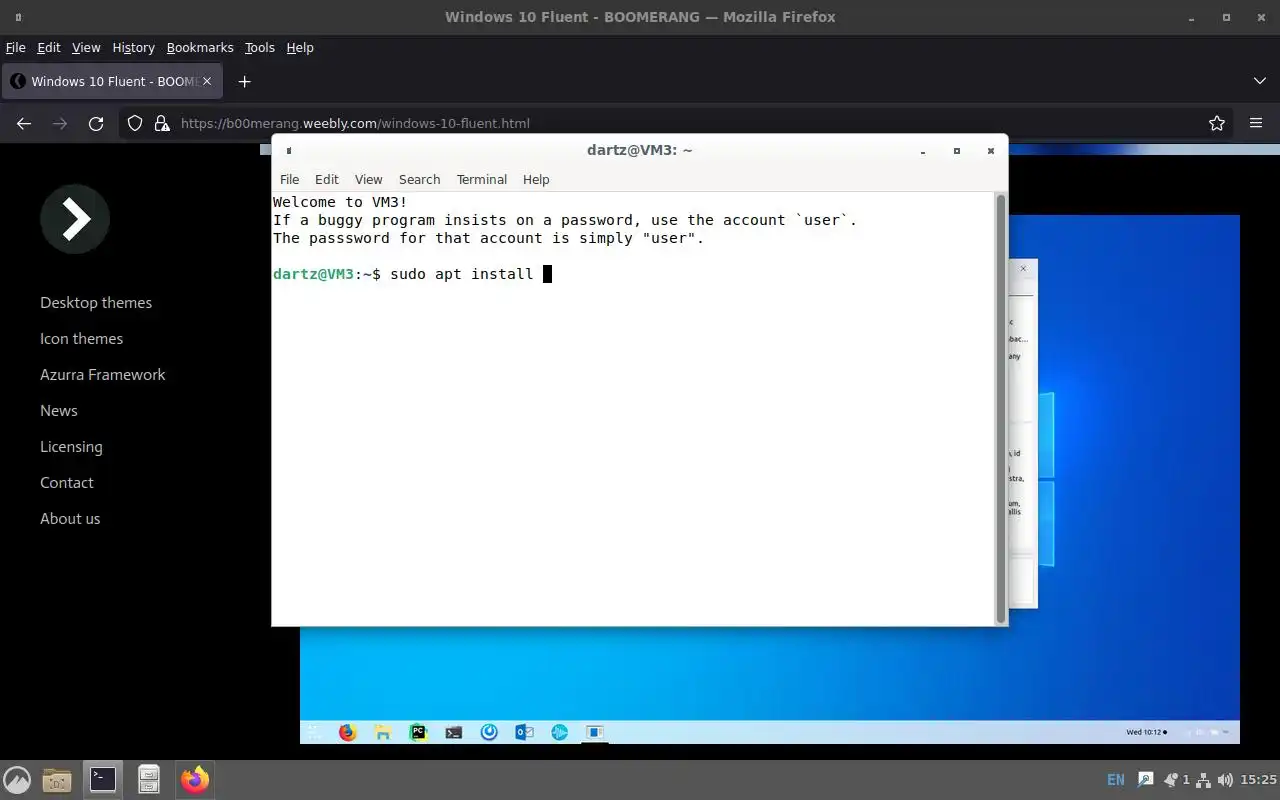Click the Outlook icon in the screenshot taskbar
1280x800 pixels.
524,732
